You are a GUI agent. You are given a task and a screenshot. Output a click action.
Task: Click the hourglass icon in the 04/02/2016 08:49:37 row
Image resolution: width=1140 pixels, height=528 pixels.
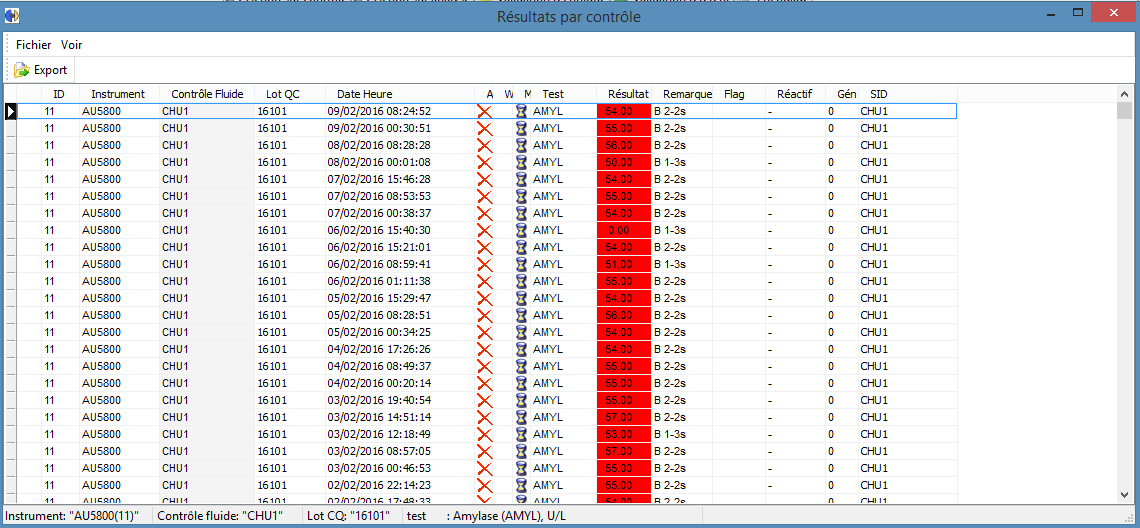(521, 366)
